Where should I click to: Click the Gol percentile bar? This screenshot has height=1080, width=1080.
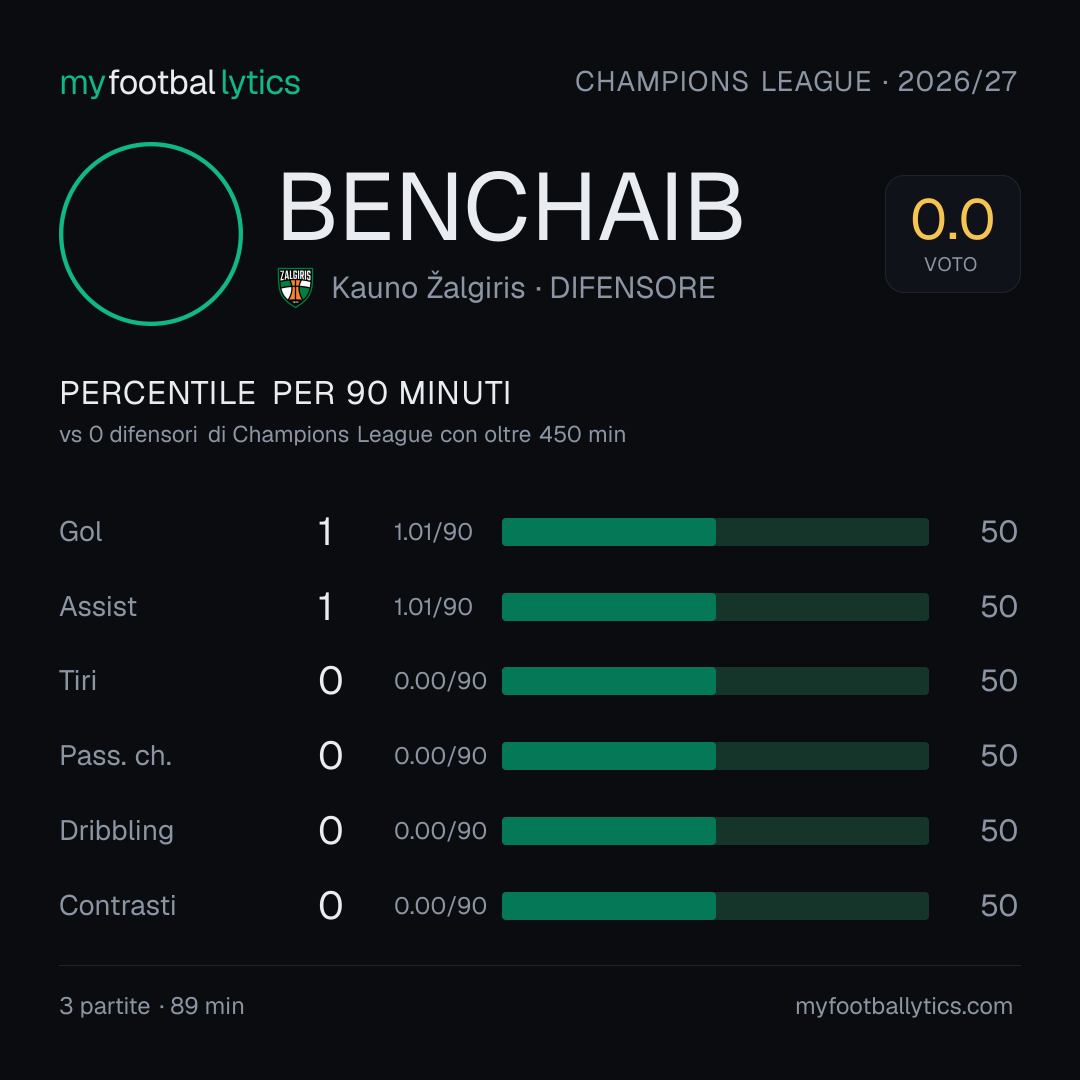tap(715, 532)
